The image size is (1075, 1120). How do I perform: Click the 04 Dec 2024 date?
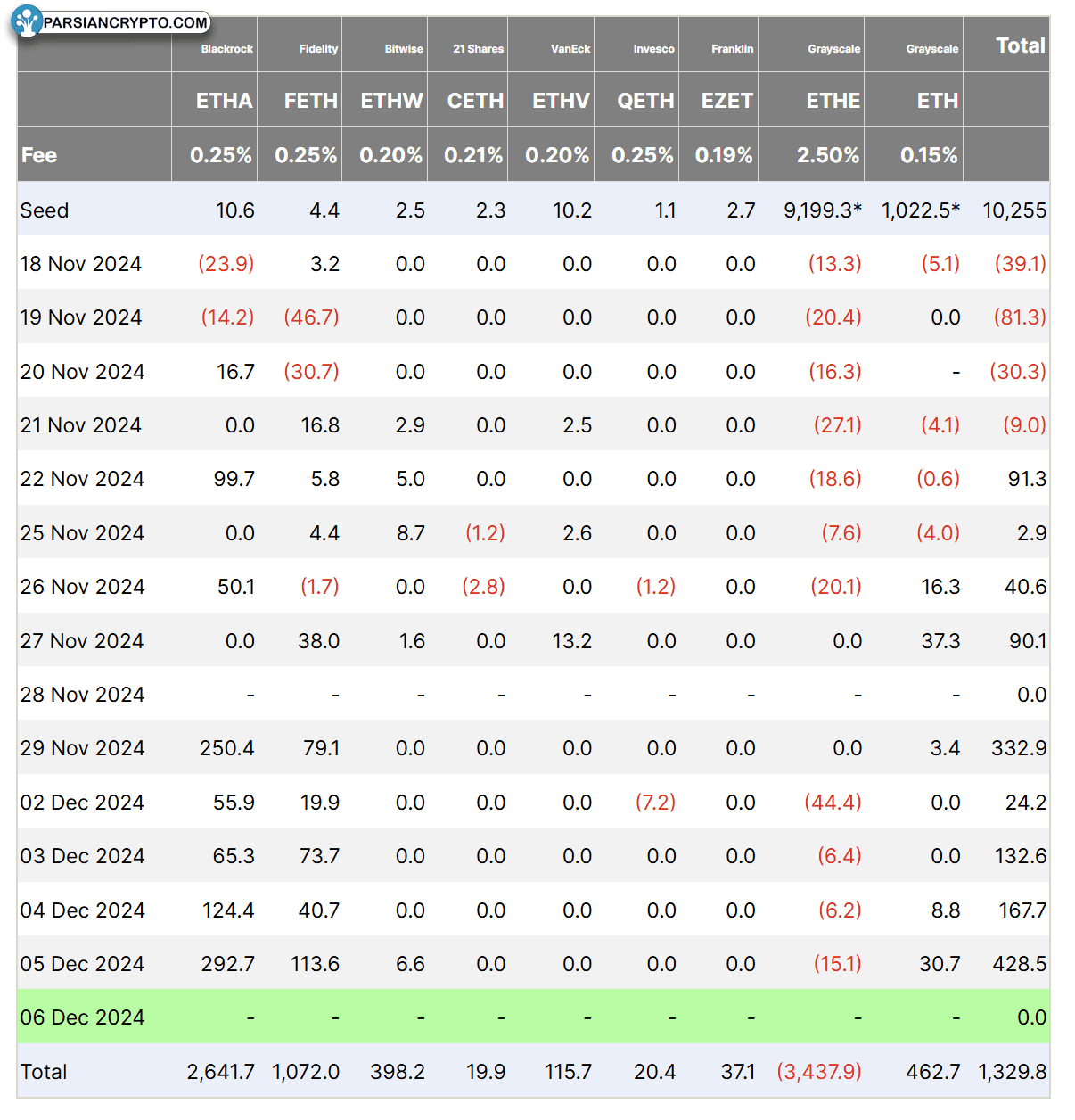point(82,910)
